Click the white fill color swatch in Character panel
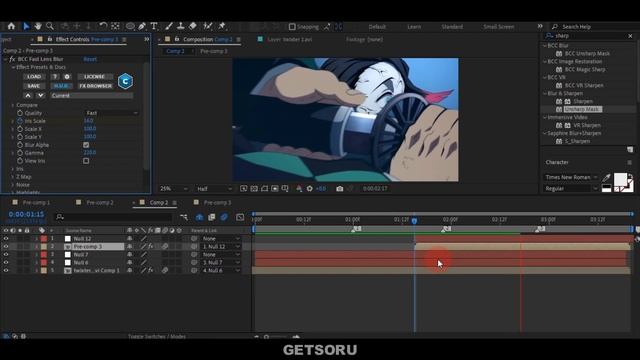Screen dimensions: 640x360 coord(620,179)
